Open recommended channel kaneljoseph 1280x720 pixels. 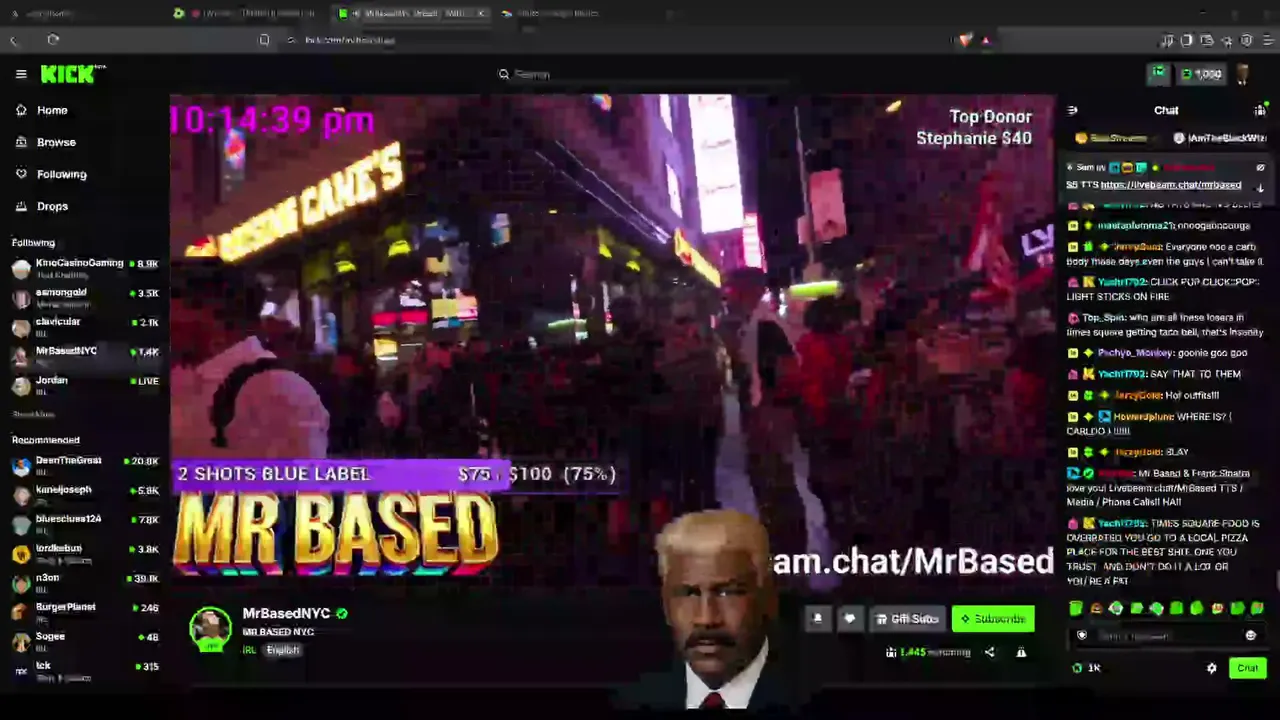point(85,493)
